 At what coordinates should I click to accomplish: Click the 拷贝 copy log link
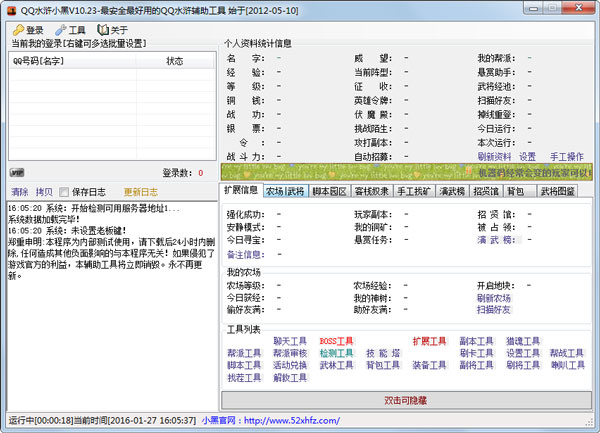(44, 191)
